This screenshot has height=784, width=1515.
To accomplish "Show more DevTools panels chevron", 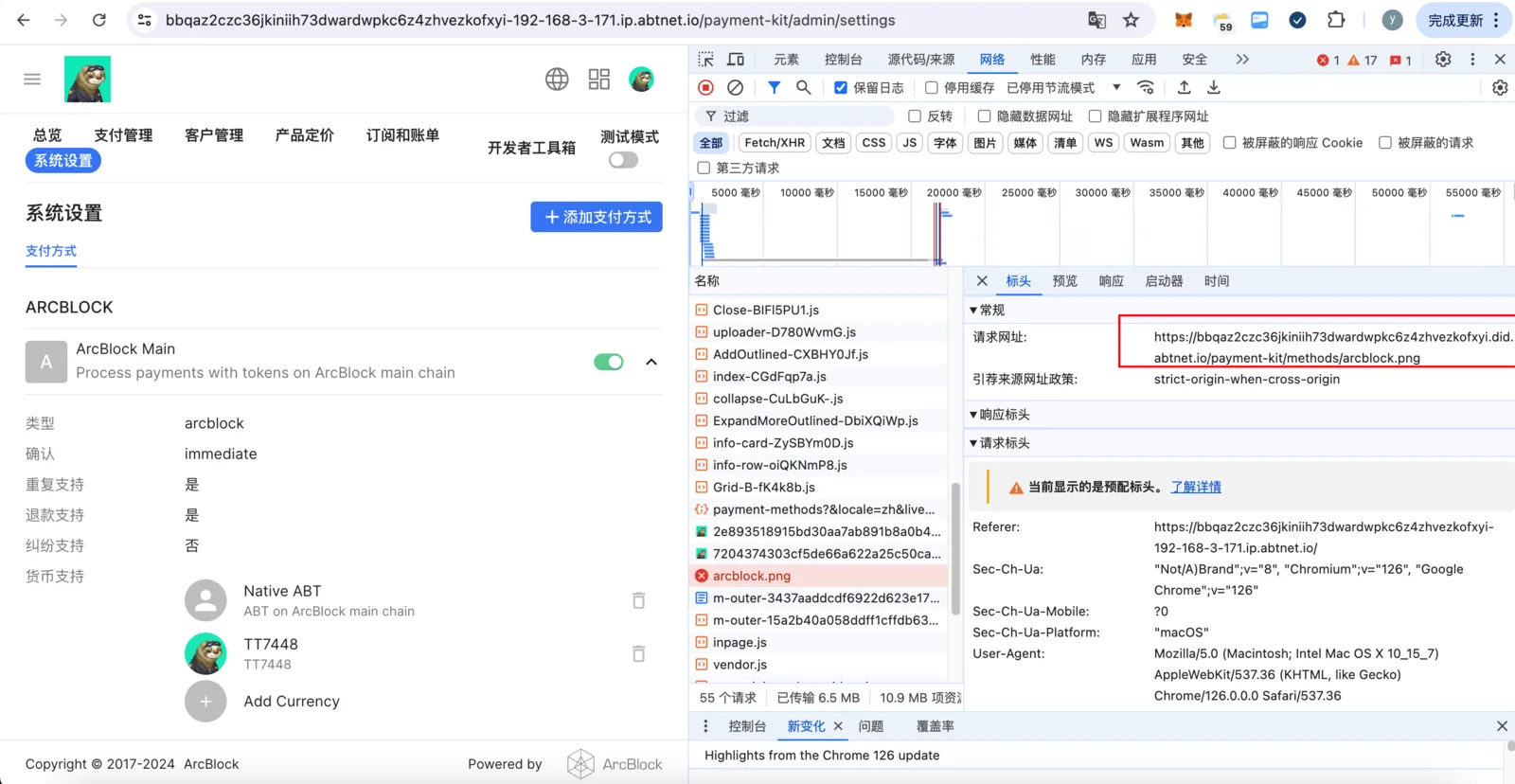I will tap(1242, 60).
